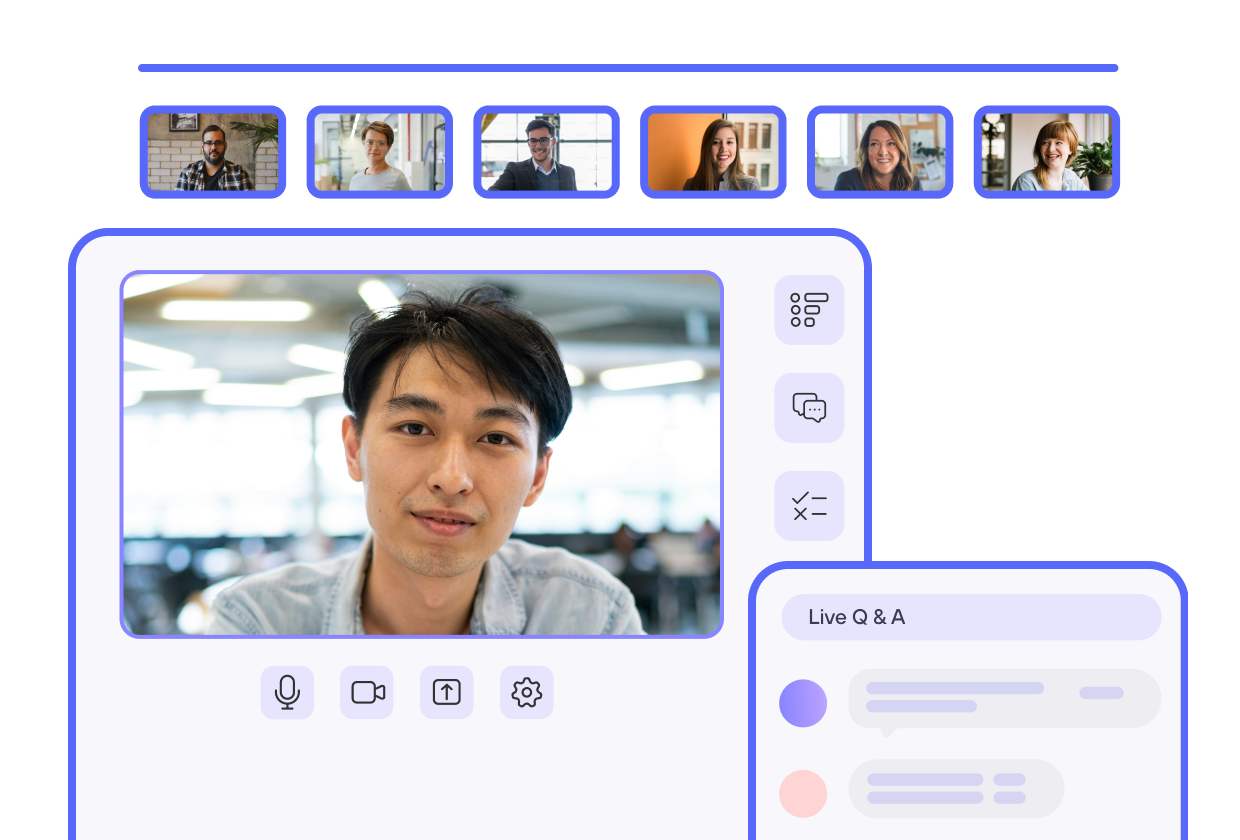
Task: Select the smiling long-haired woman in office thumbnail
Action: click(880, 152)
